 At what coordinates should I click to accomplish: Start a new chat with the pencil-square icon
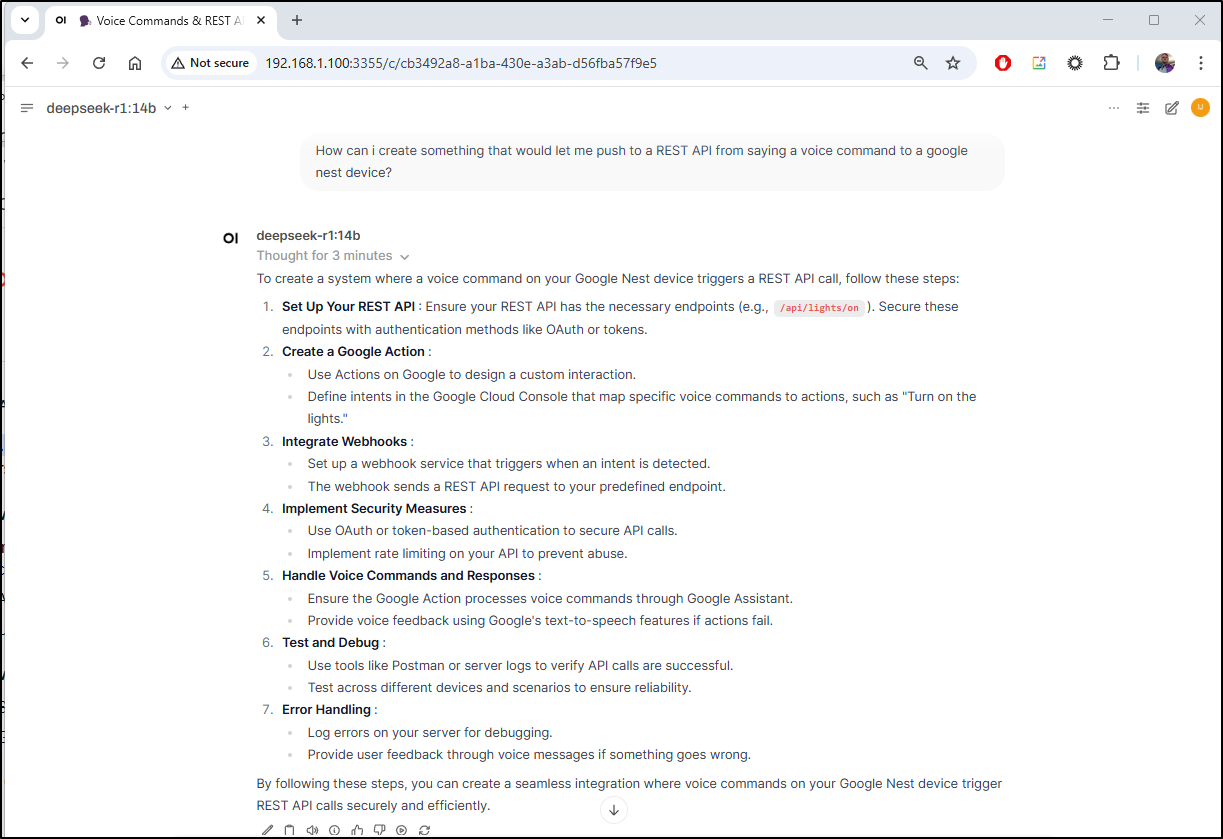(1172, 108)
